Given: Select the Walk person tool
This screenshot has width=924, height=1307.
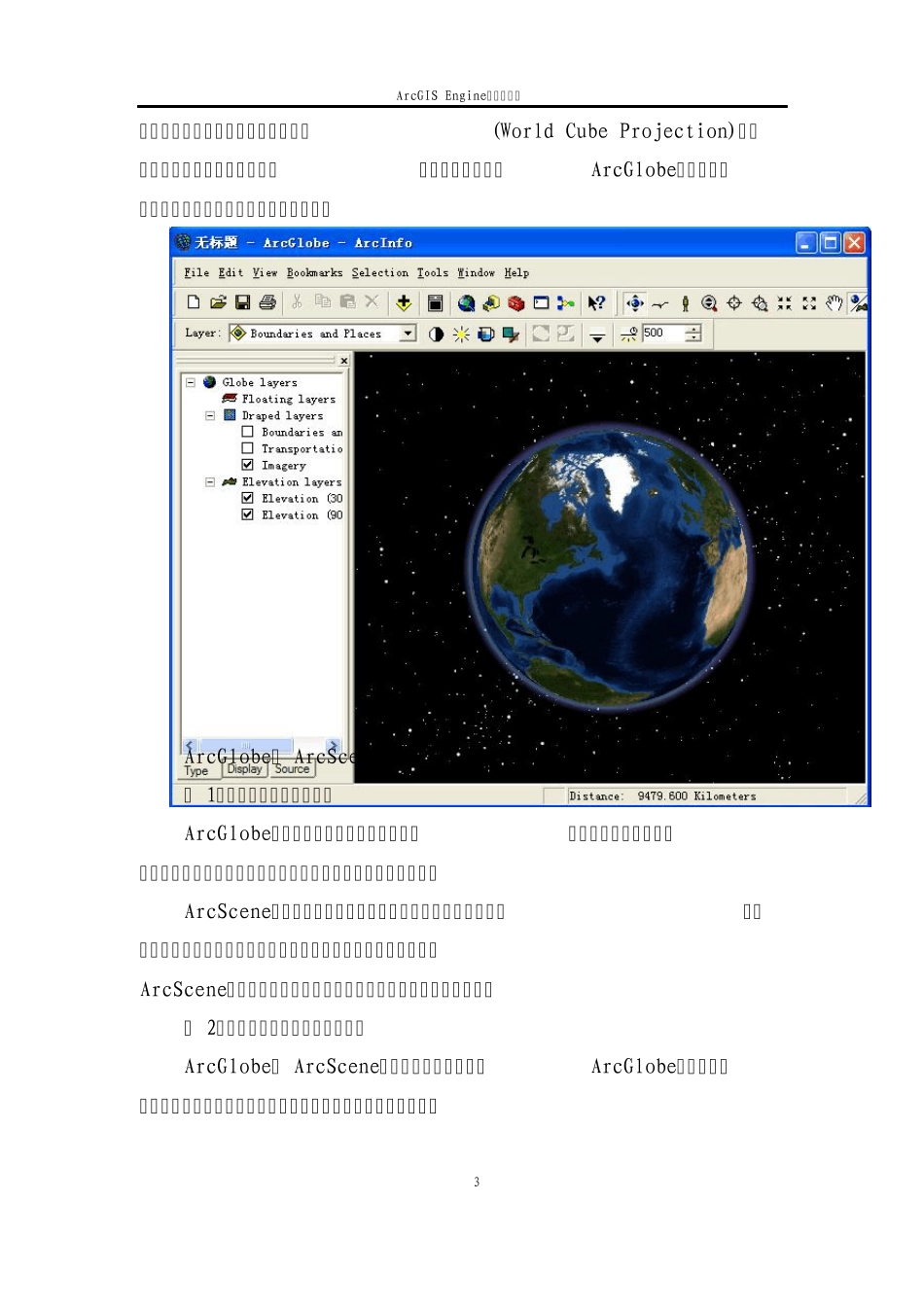Looking at the screenshot, I should click(x=685, y=303).
